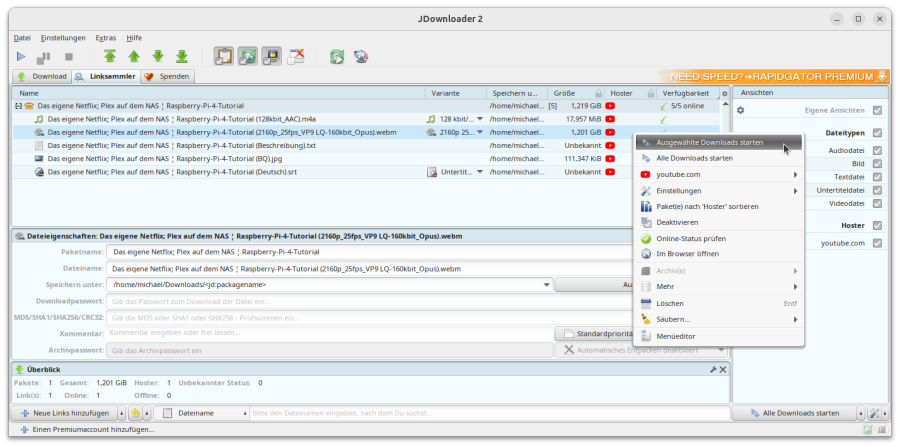Viewport: 900px width, 447px height.
Task: Click the lock icon in Hoster column
Action: click(x=651, y=93)
